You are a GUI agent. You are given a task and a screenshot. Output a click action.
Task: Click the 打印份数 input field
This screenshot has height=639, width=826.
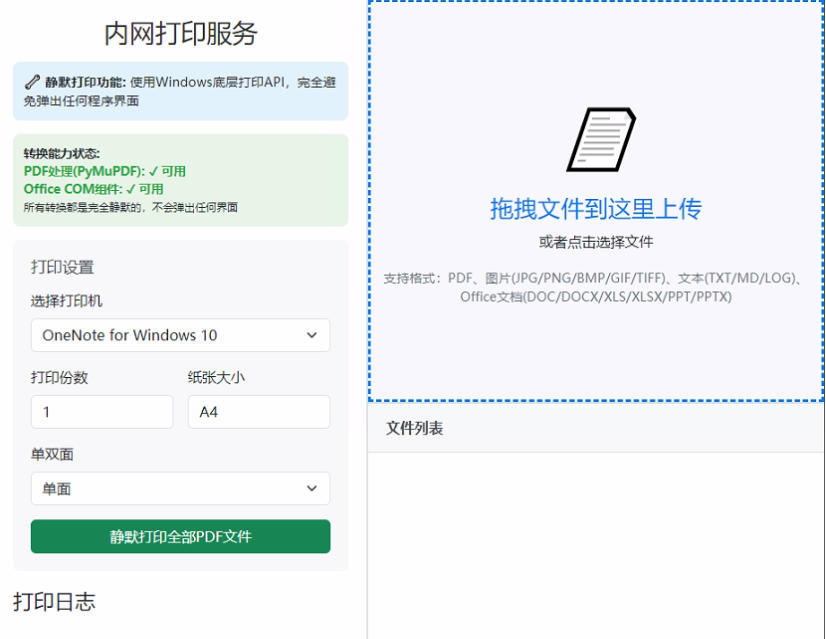(x=102, y=411)
